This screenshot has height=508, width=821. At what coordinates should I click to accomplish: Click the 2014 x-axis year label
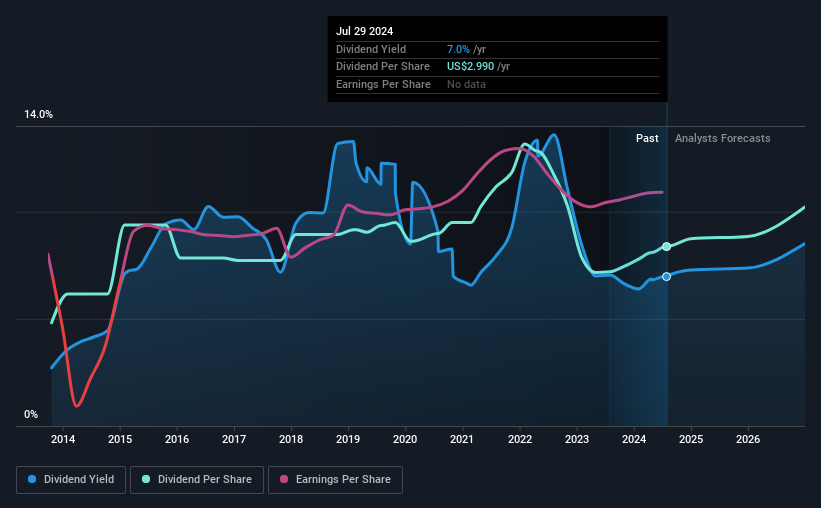(63, 439)
